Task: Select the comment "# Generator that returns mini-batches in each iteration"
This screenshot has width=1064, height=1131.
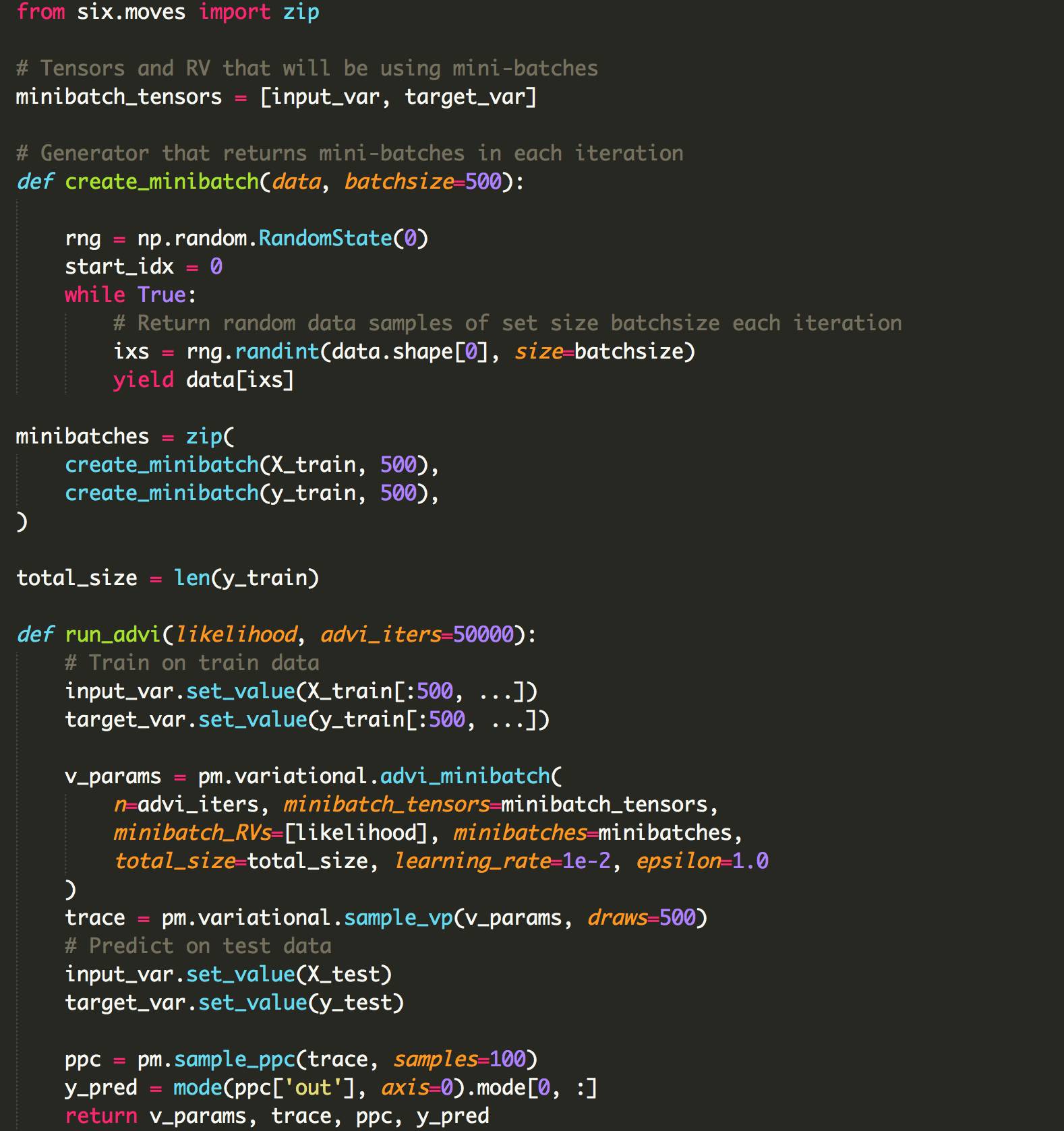Action: click(349, 153)
